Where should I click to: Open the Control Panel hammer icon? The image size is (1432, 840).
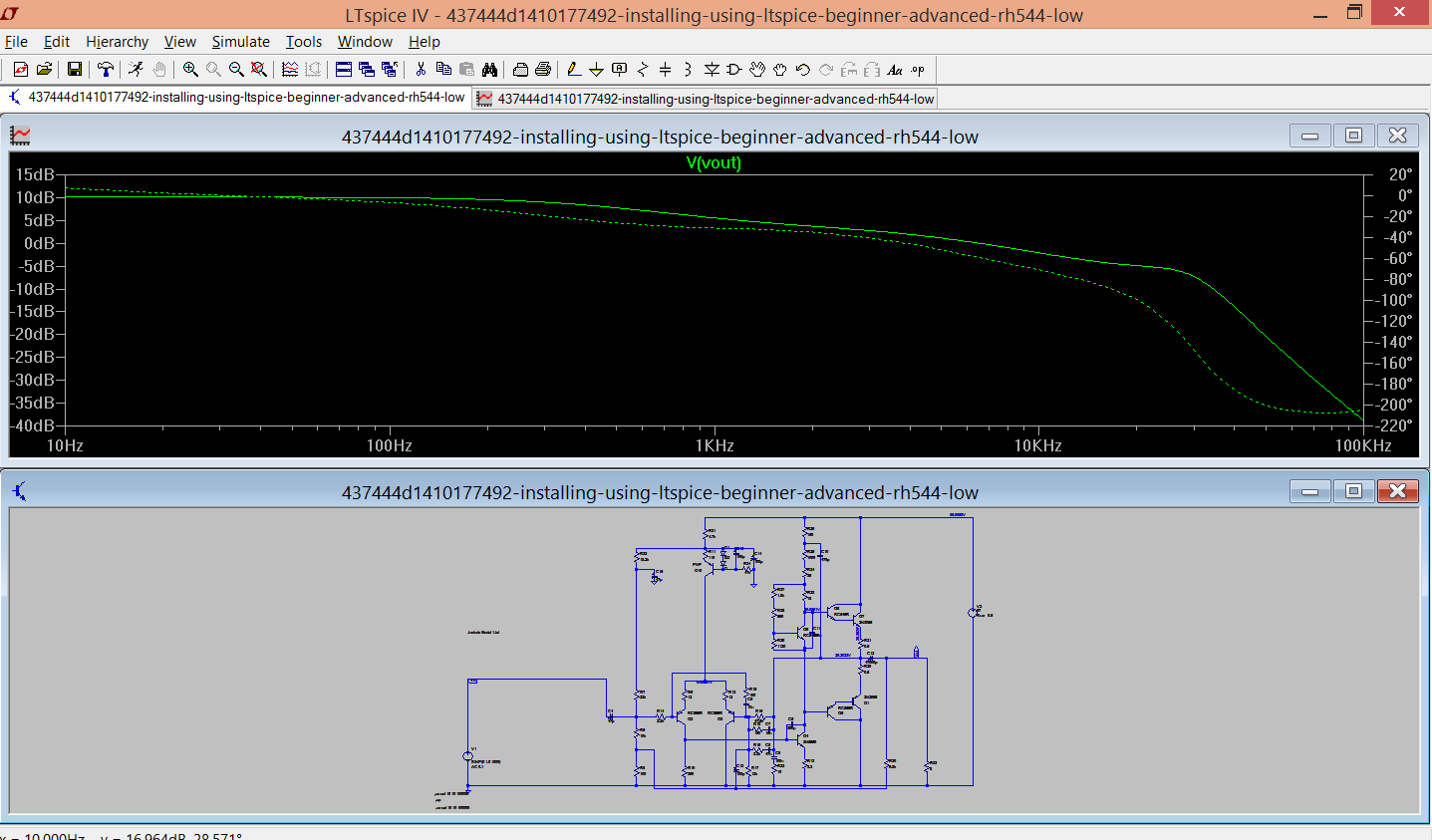[x=106, y=69]
